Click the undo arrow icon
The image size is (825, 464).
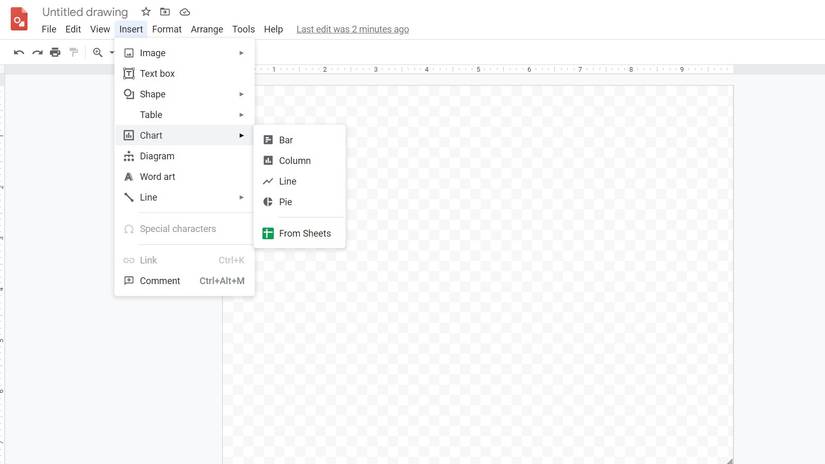coord(19,52)
